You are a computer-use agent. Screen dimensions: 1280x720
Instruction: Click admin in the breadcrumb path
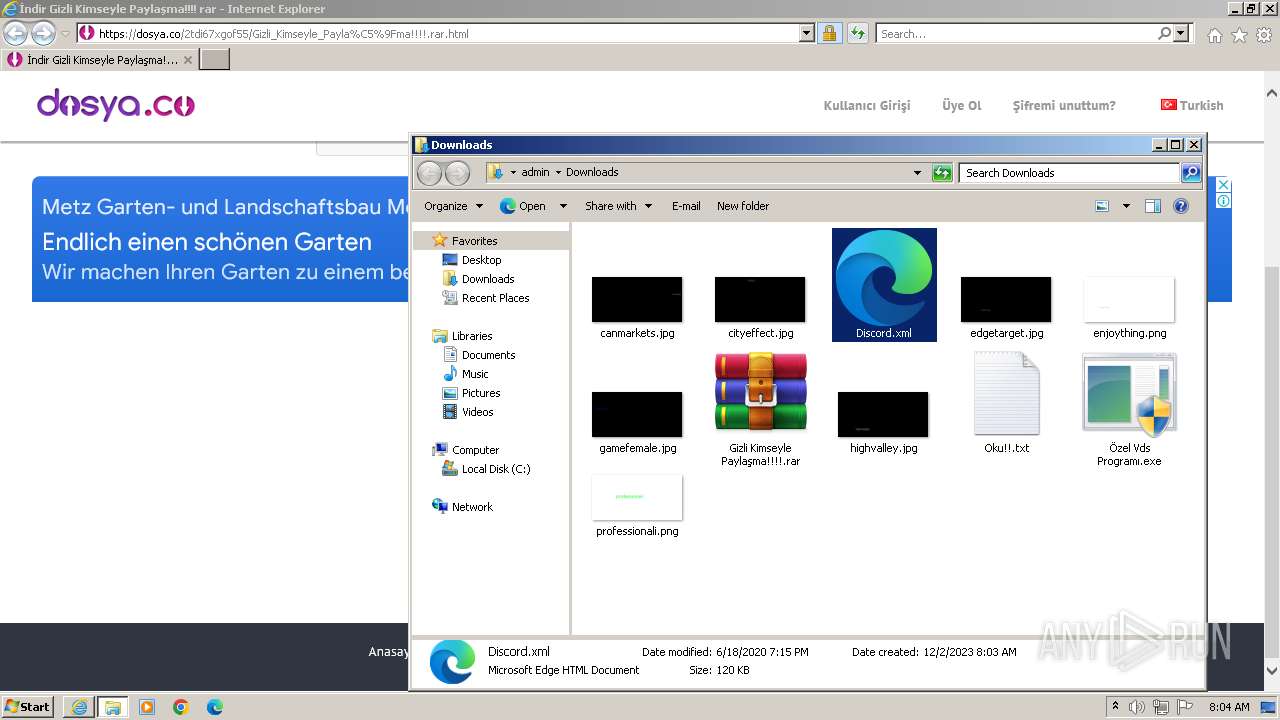click(x=535, y=172)
